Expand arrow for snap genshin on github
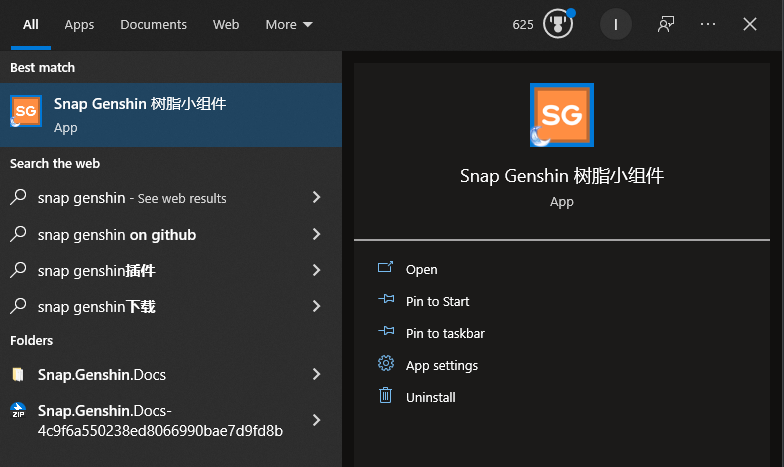 tap(316, 234)
